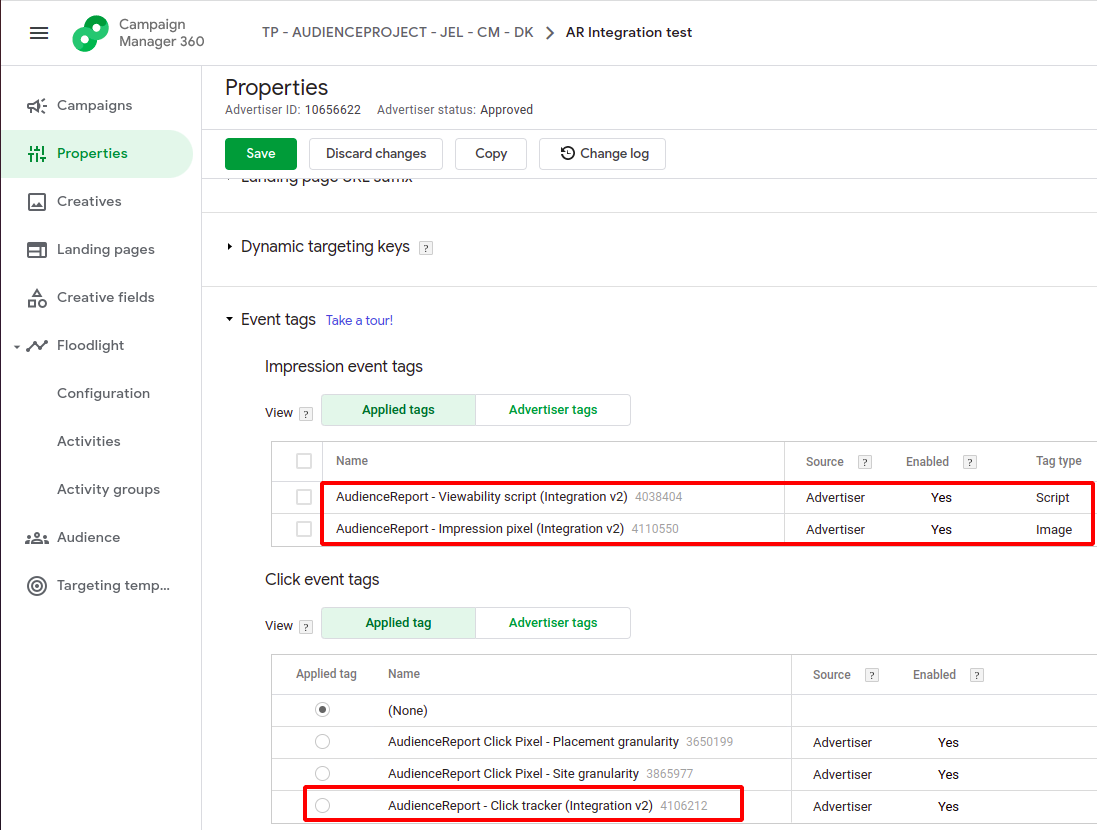Click help icon beside click tags Source column
Screen dimensions: 1097x830
(x=872, y=675)
